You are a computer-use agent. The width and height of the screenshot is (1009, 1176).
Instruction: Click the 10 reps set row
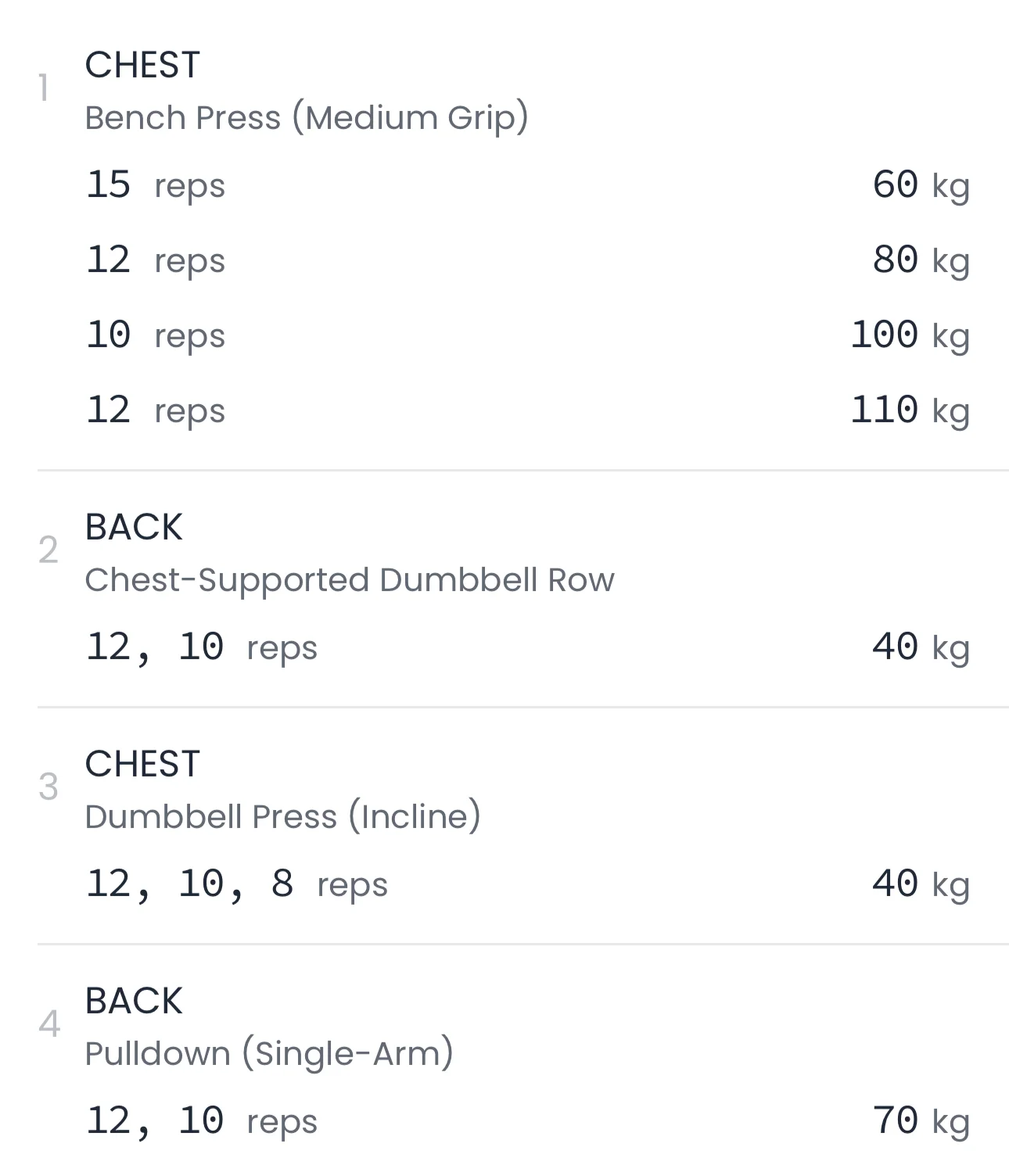tap(156, 335)
